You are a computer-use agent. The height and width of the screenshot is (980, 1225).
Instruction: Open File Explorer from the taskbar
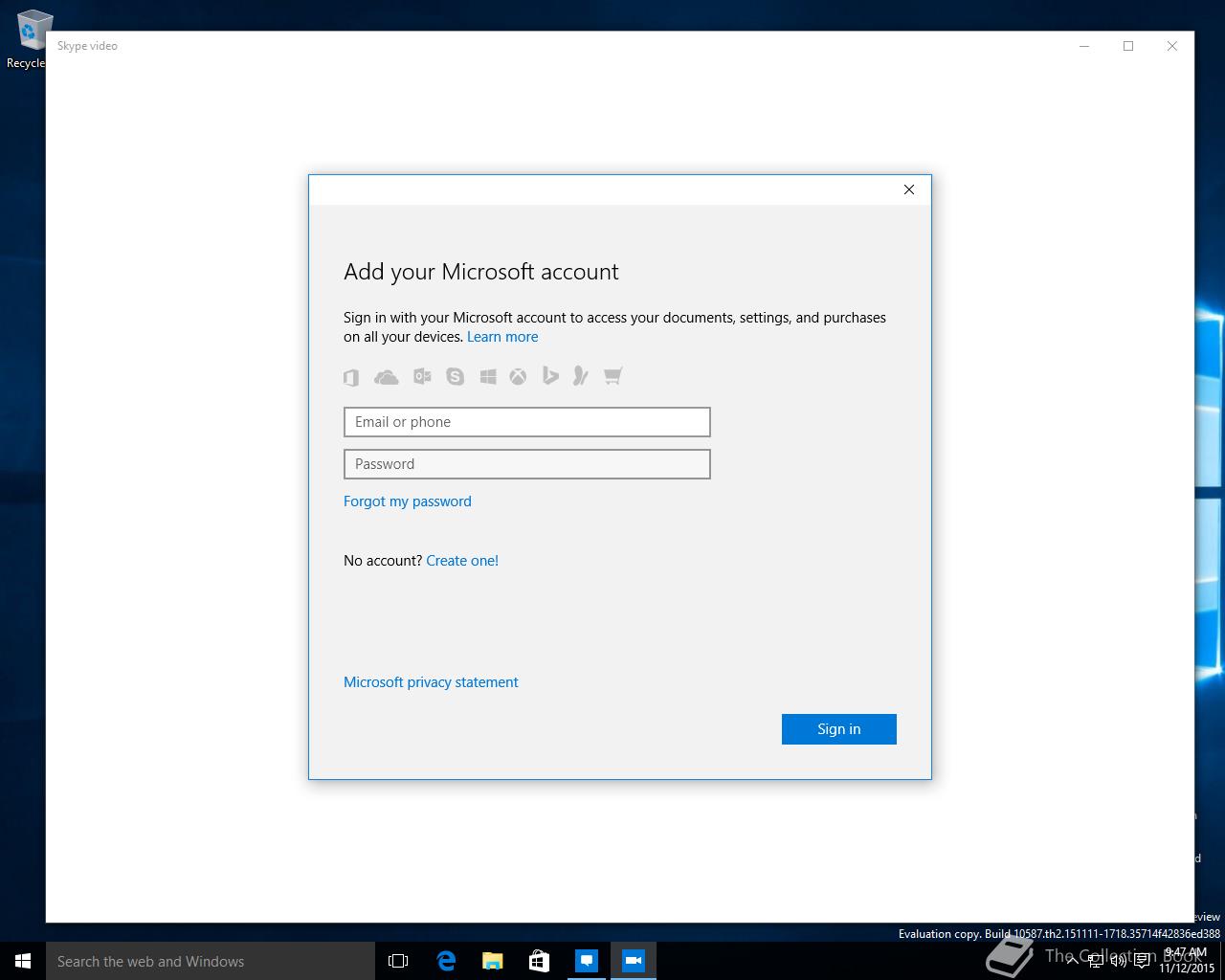(x=492, y=961)
